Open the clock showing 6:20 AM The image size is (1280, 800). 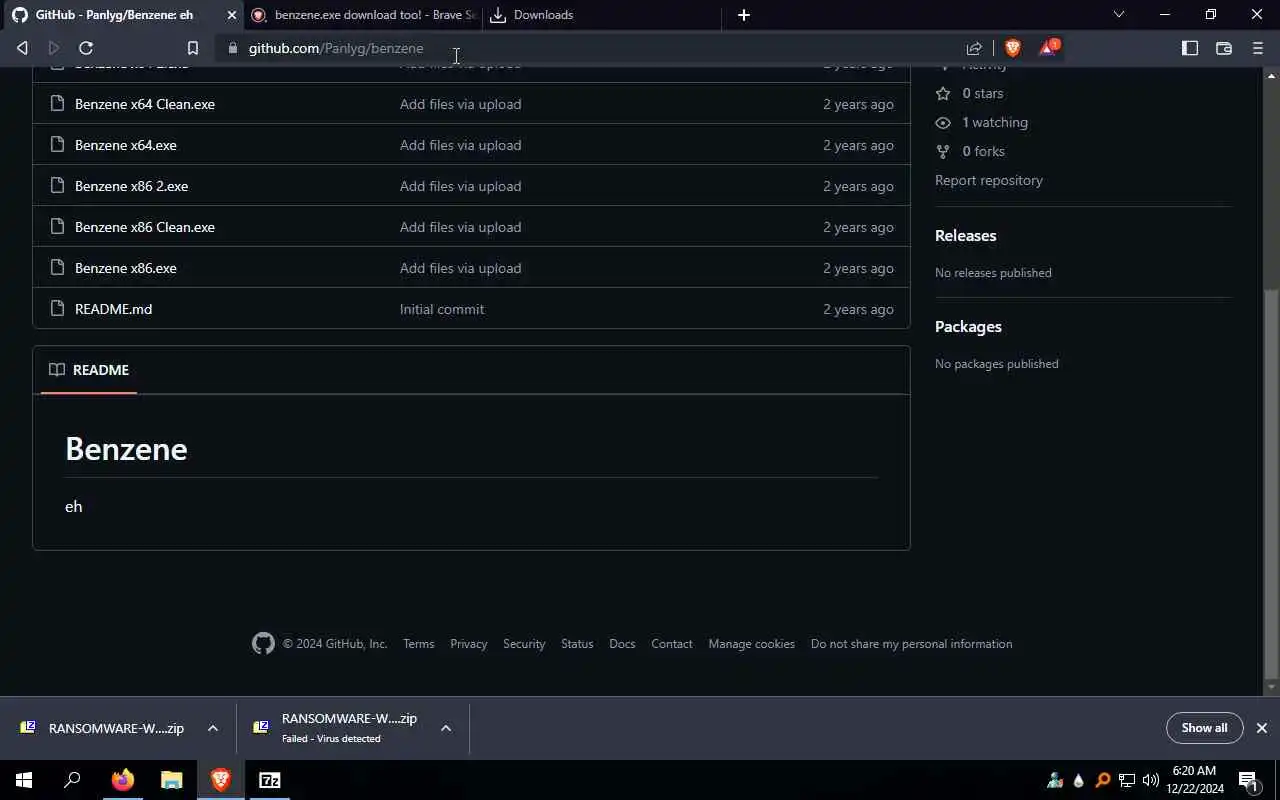pos(1194,780)
